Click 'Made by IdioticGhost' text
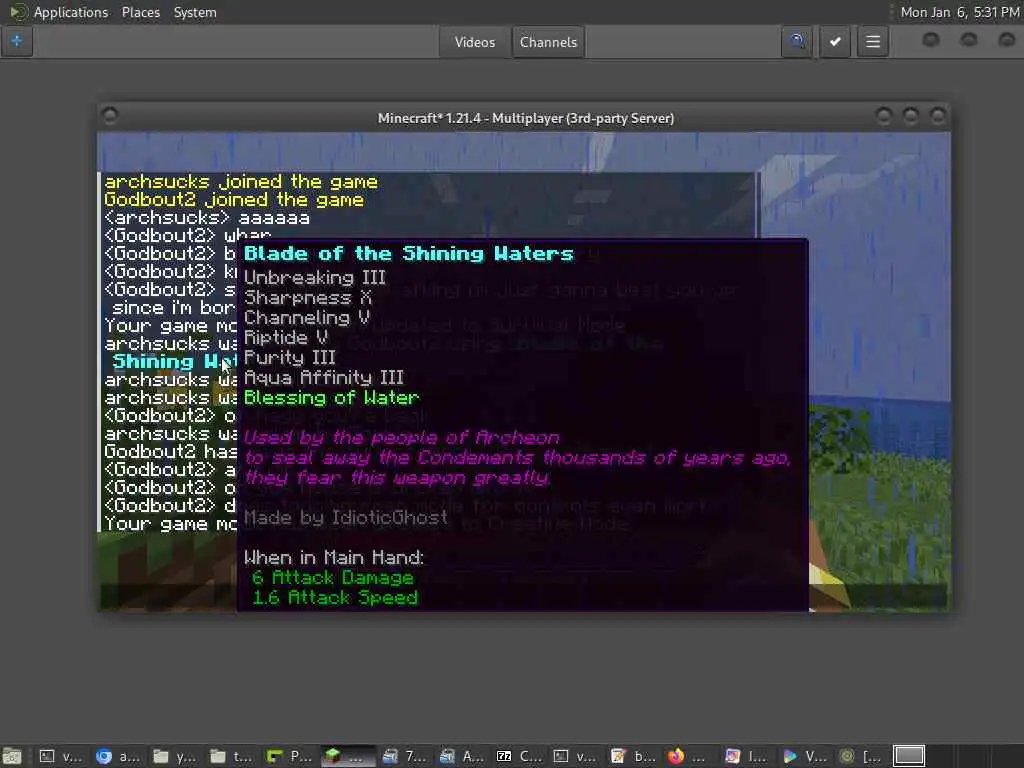1024x768 pixels. (345, 518)
